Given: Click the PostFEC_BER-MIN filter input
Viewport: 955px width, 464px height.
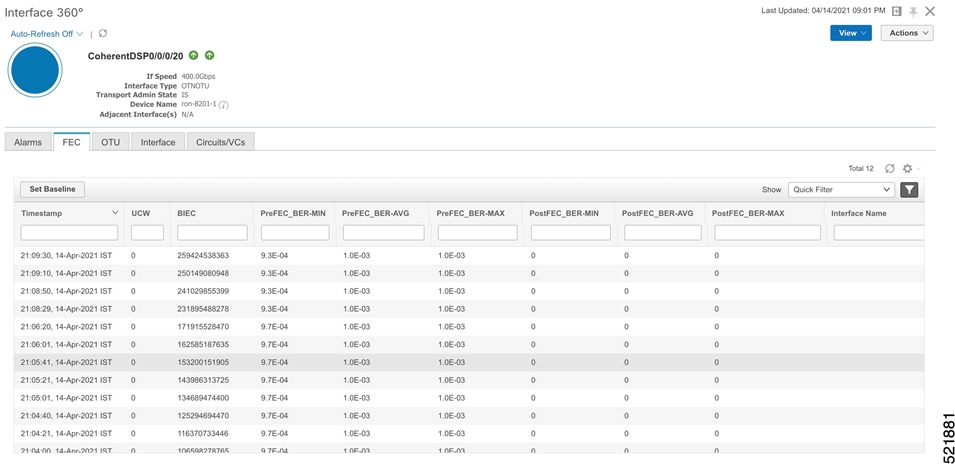Looking at the screenshot, I should click(x=571, y=233).
